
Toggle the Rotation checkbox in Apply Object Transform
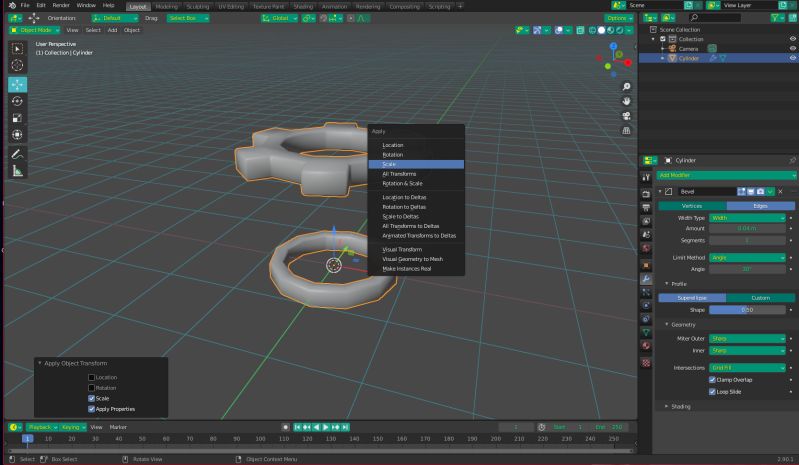point(91,388)
